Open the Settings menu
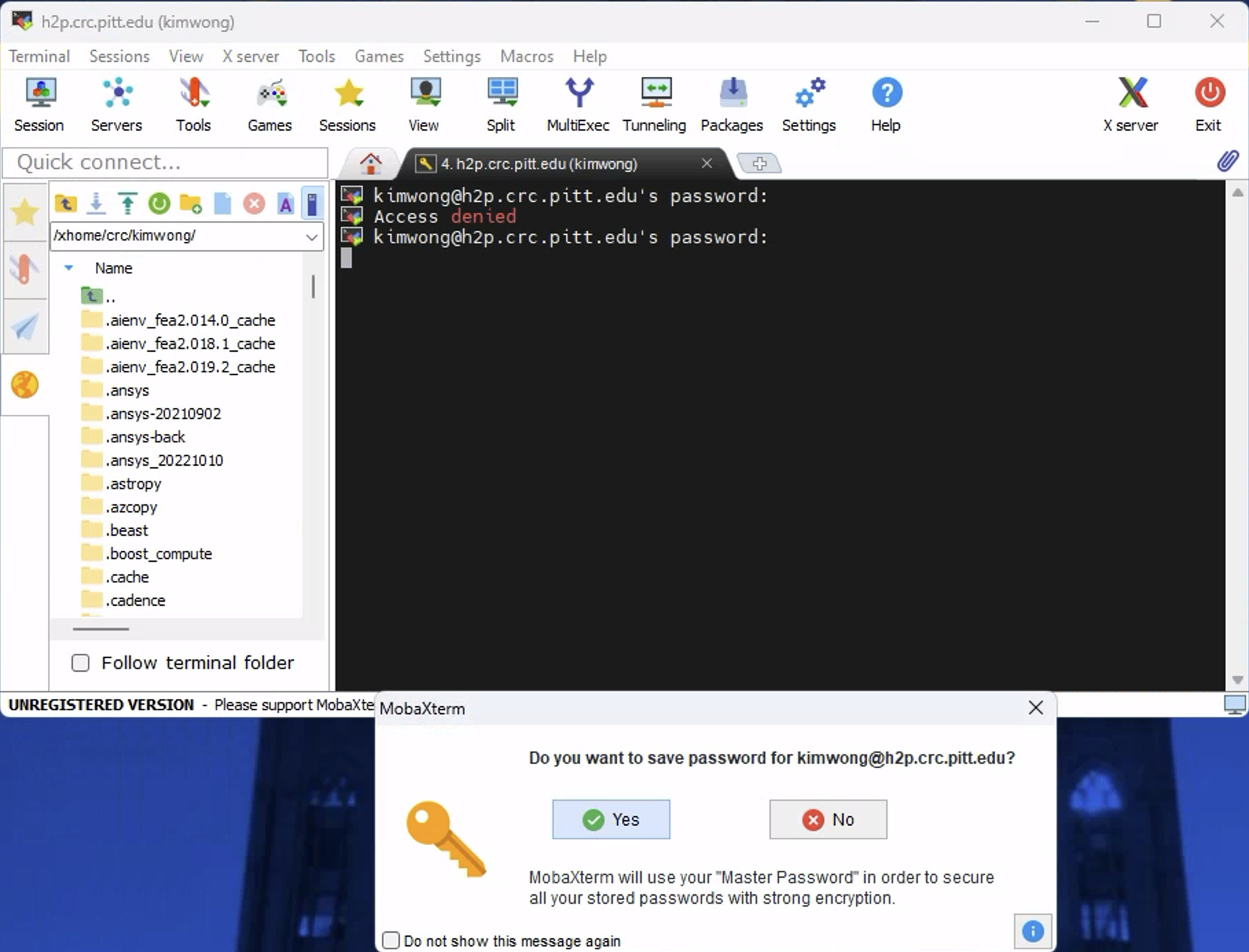Image resolution: width=1249 pixels, height=952 pixels. pos(452,56)
